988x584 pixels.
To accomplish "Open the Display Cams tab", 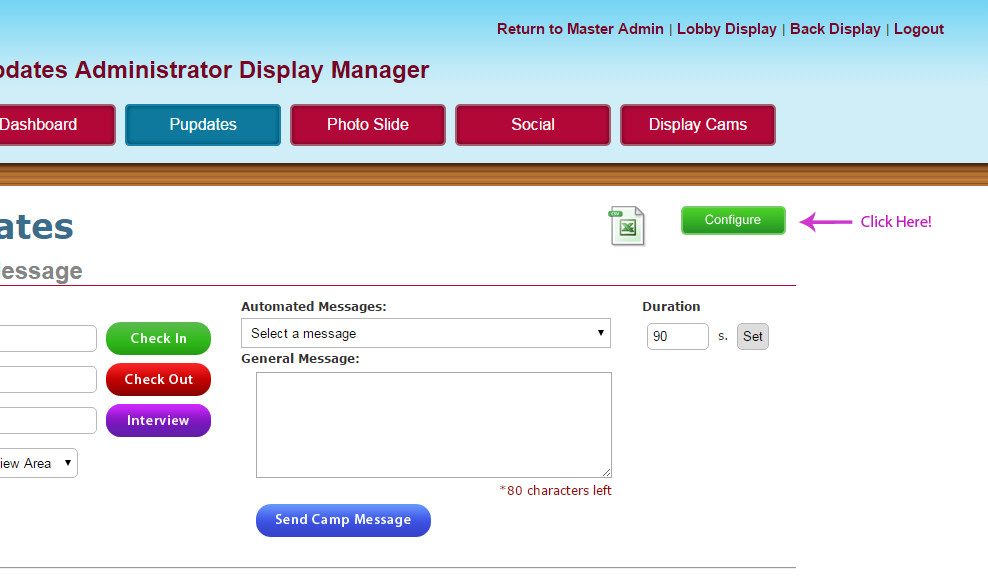I will pos(698,125).
